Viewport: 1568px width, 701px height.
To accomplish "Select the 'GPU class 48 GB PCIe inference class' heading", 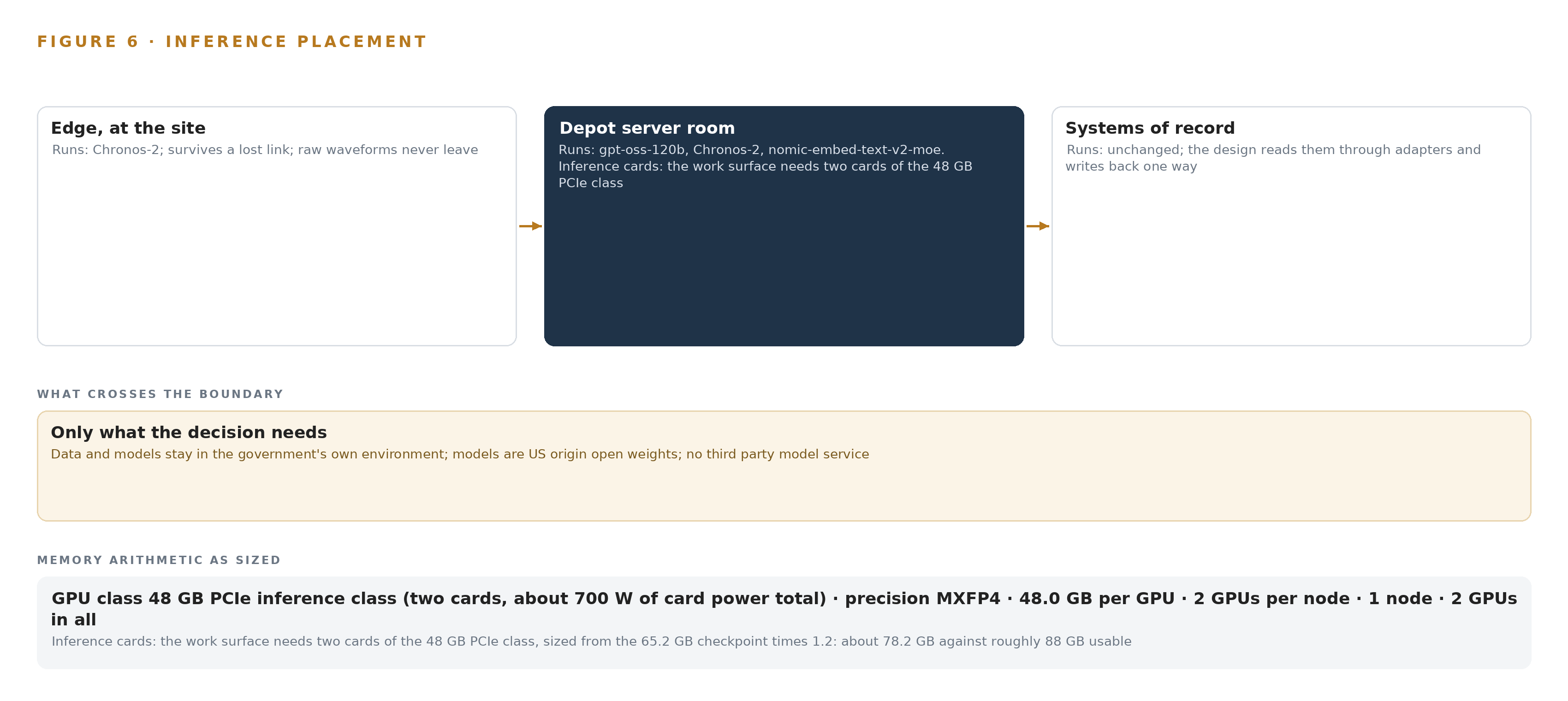I will point(784,609).
